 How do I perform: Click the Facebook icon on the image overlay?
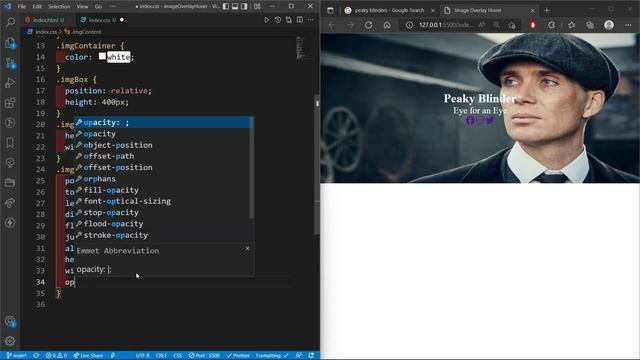[470, 120]
